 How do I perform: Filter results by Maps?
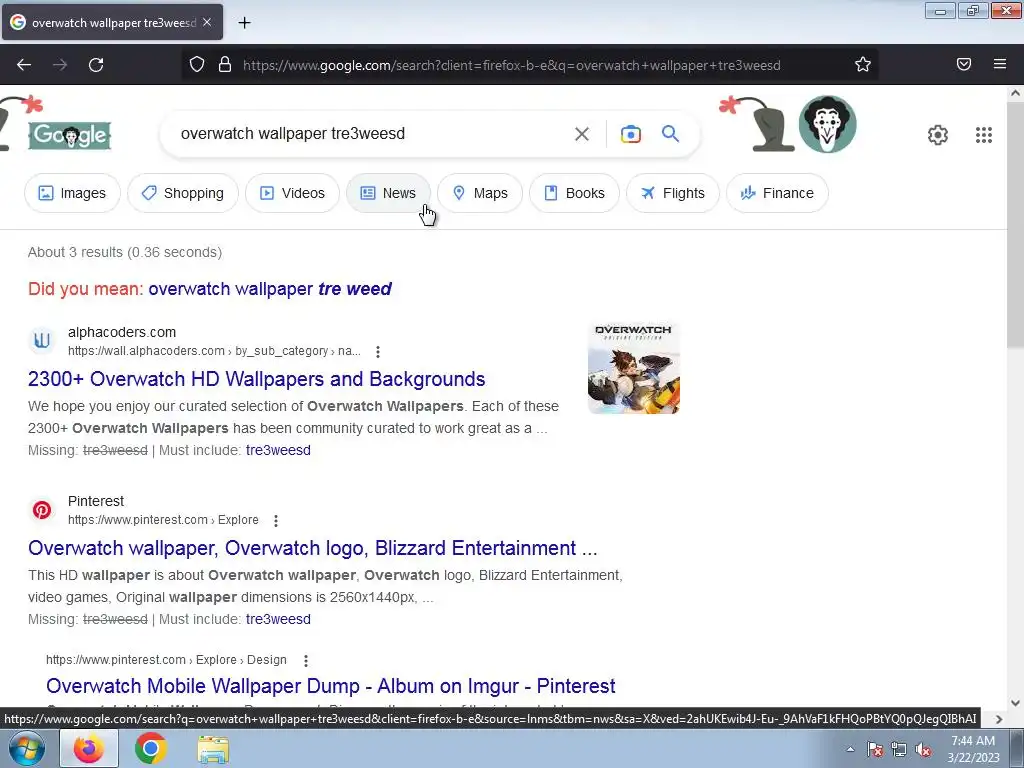480,193
